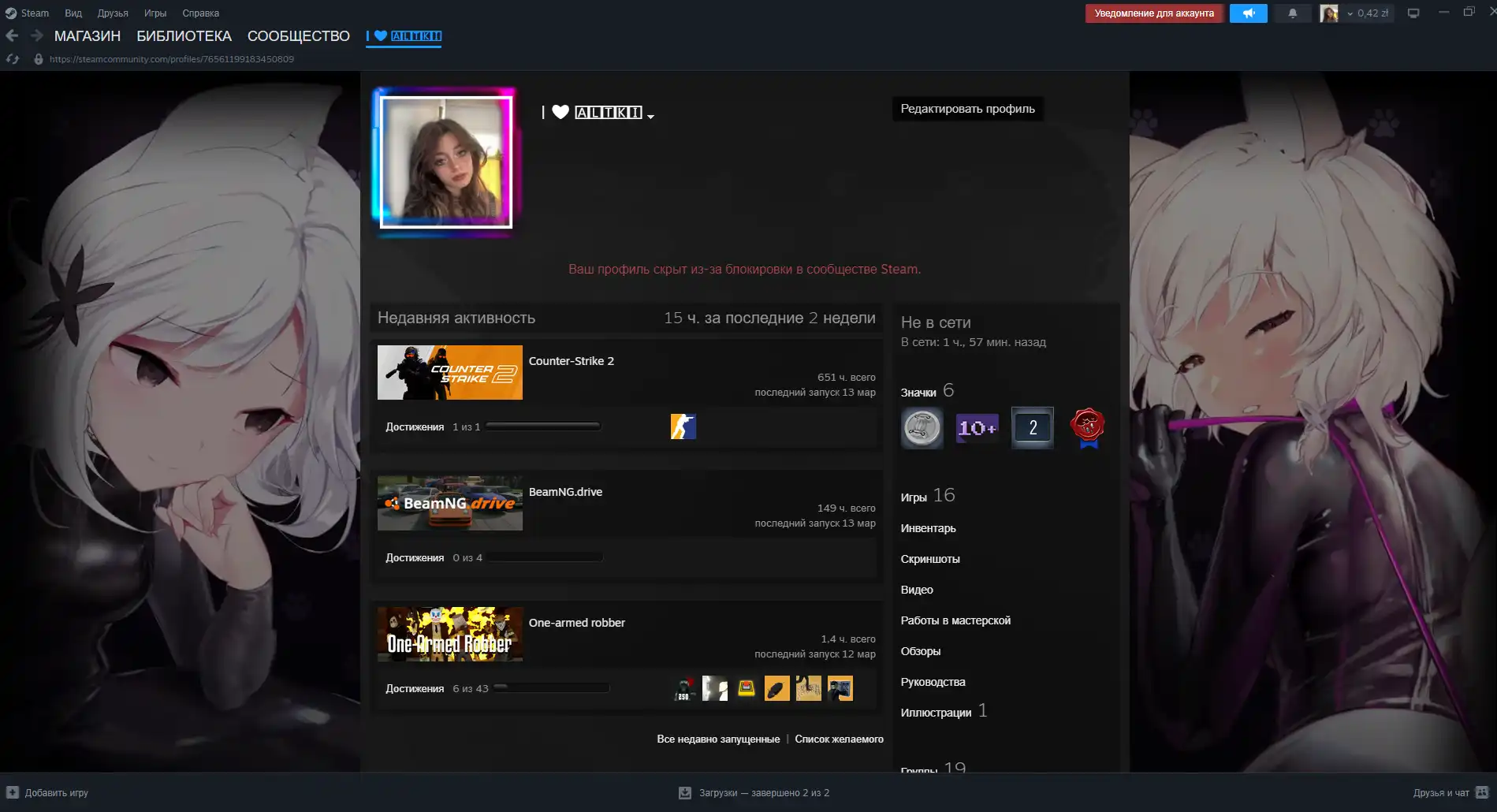Click second One-armed robber achievement icon
Image resolution: width=1497 pixels, height=812 pixels.
[x=715, y=688]
